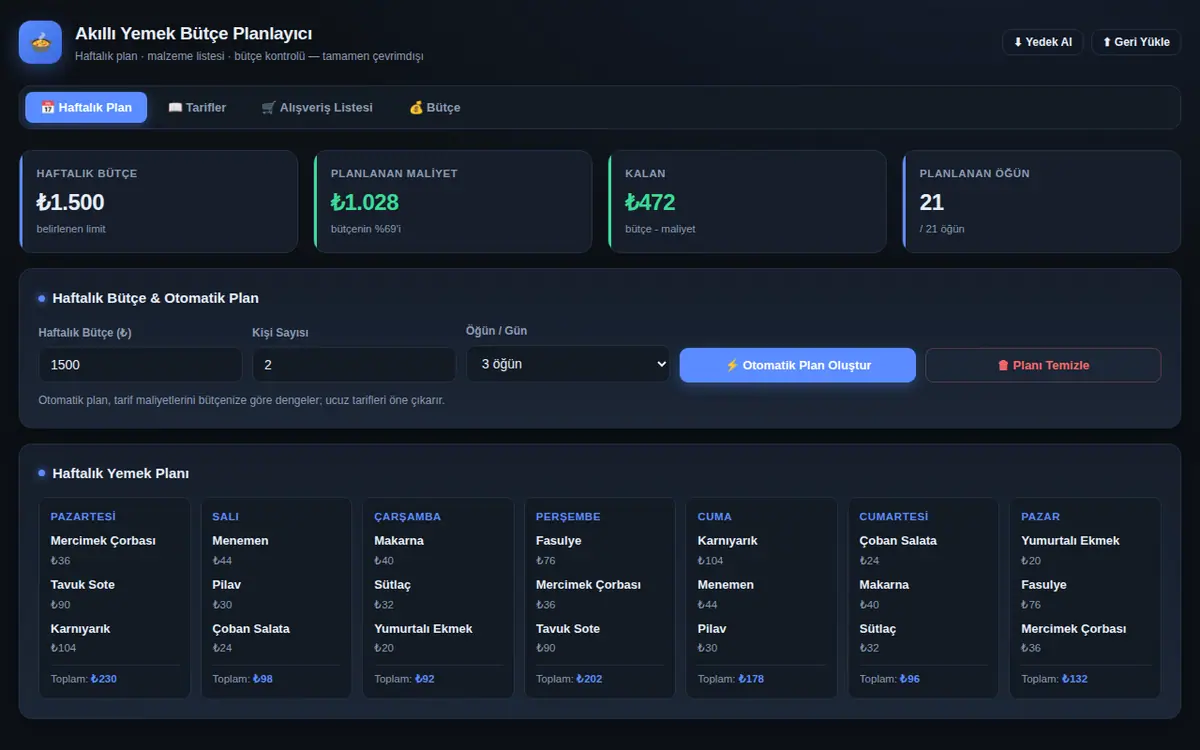Select Pazartesi's Tavuk Sote meal
The height and width of the screenshot is (750, 1200).
click(83, 585)
